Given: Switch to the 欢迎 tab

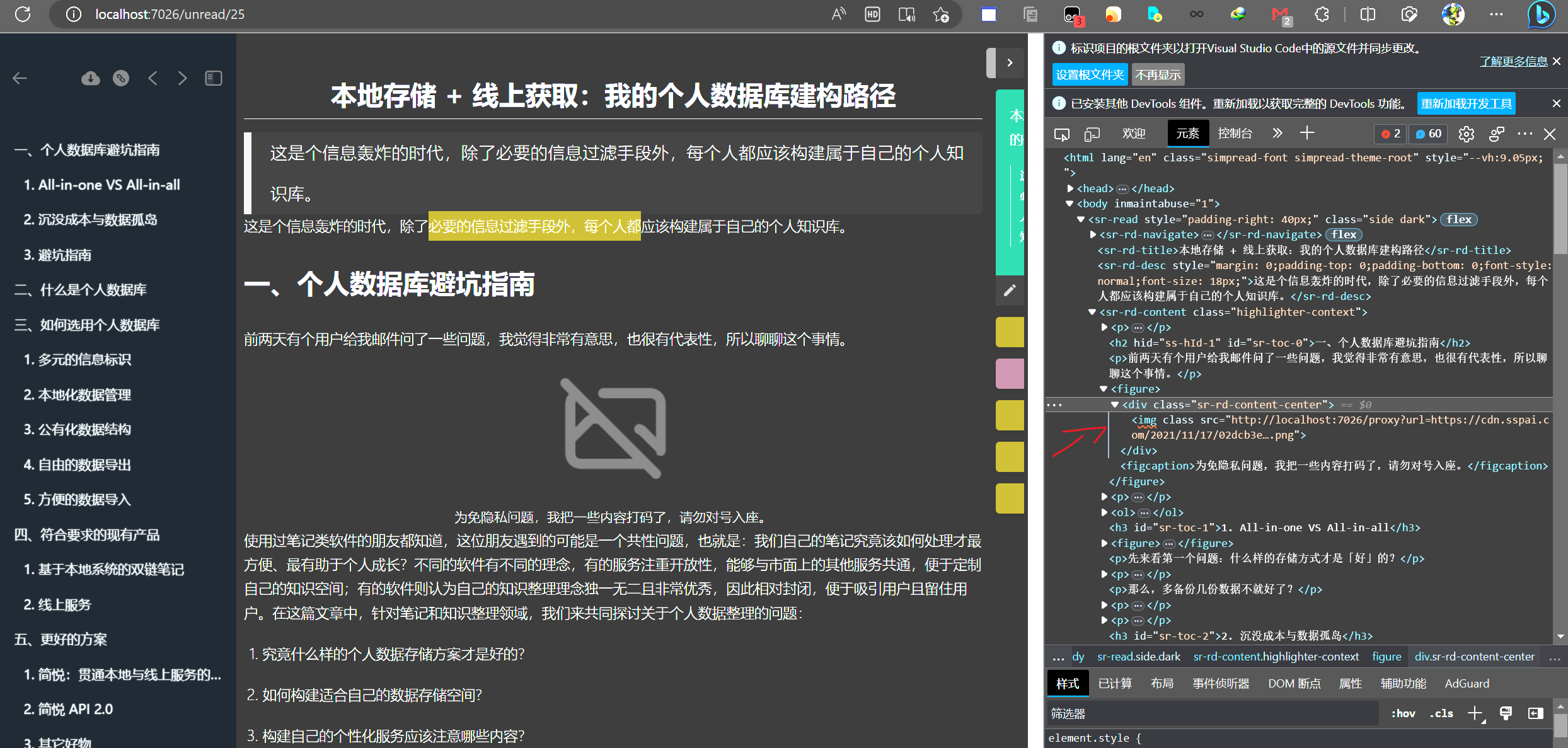Looking at the screenshot, I should pyautogui.click(x=1134, y=133).
